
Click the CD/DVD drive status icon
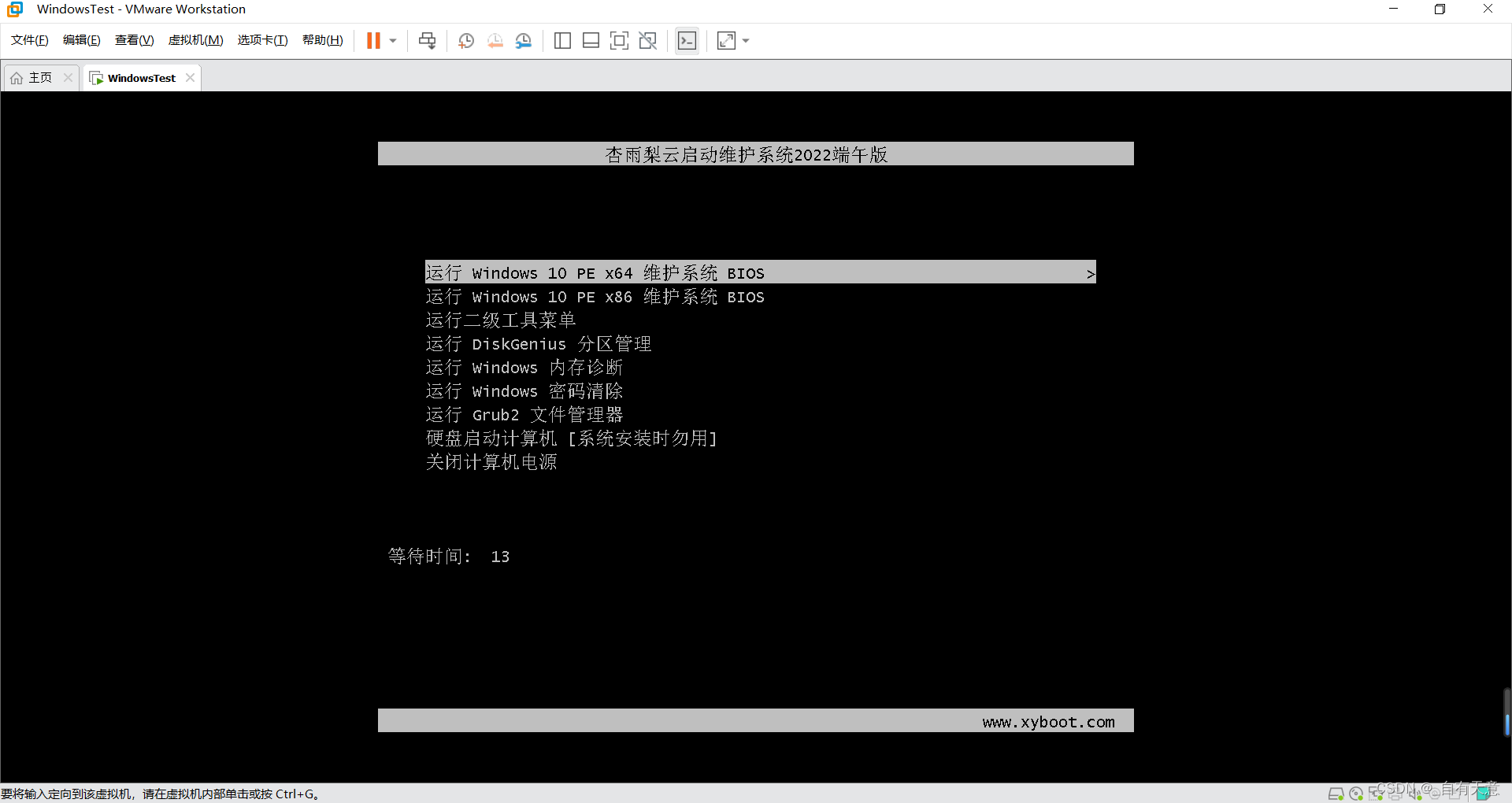click(x=1356, y=794)
